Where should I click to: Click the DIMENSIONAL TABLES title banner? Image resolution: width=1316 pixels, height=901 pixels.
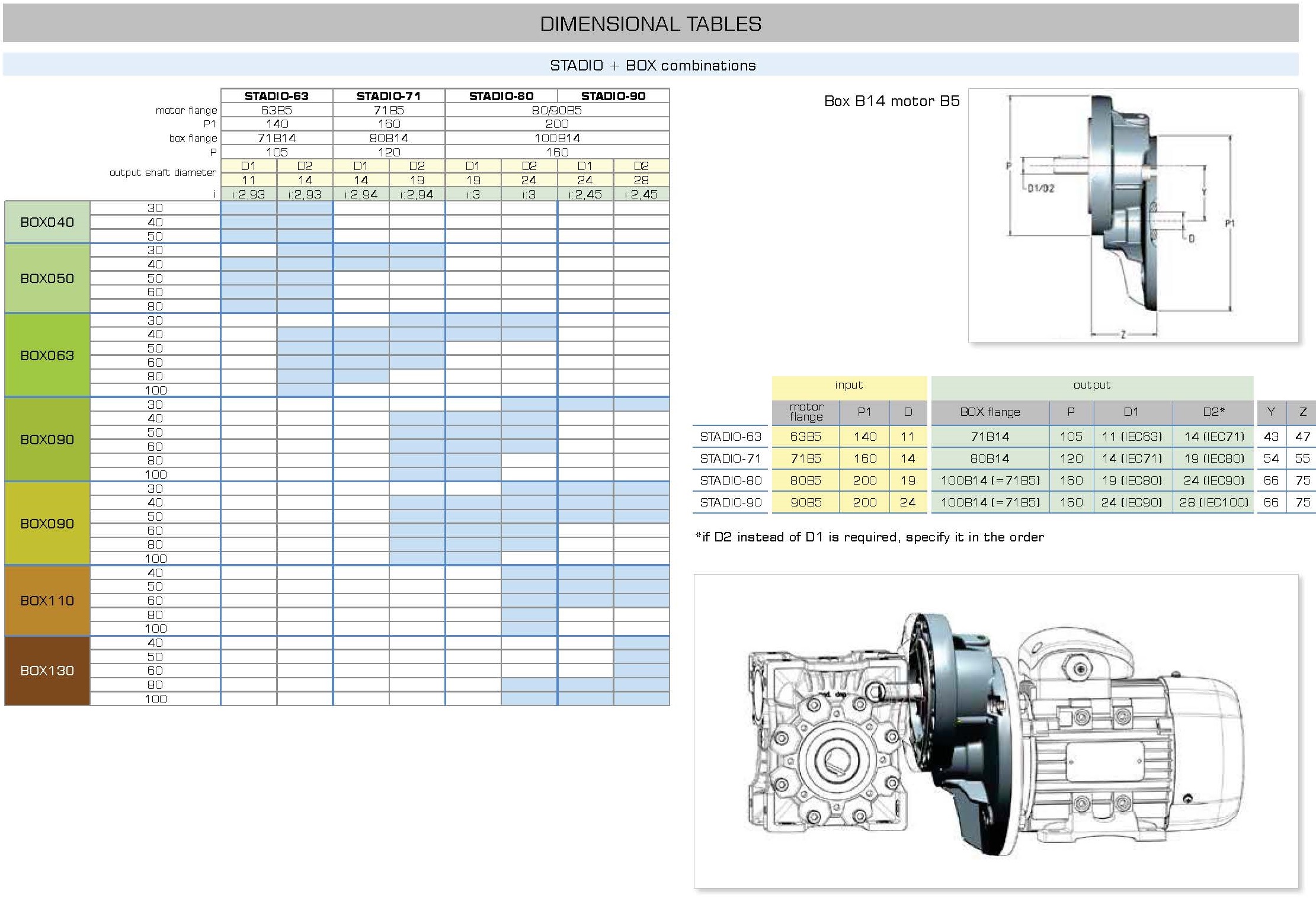coord(651,24)
